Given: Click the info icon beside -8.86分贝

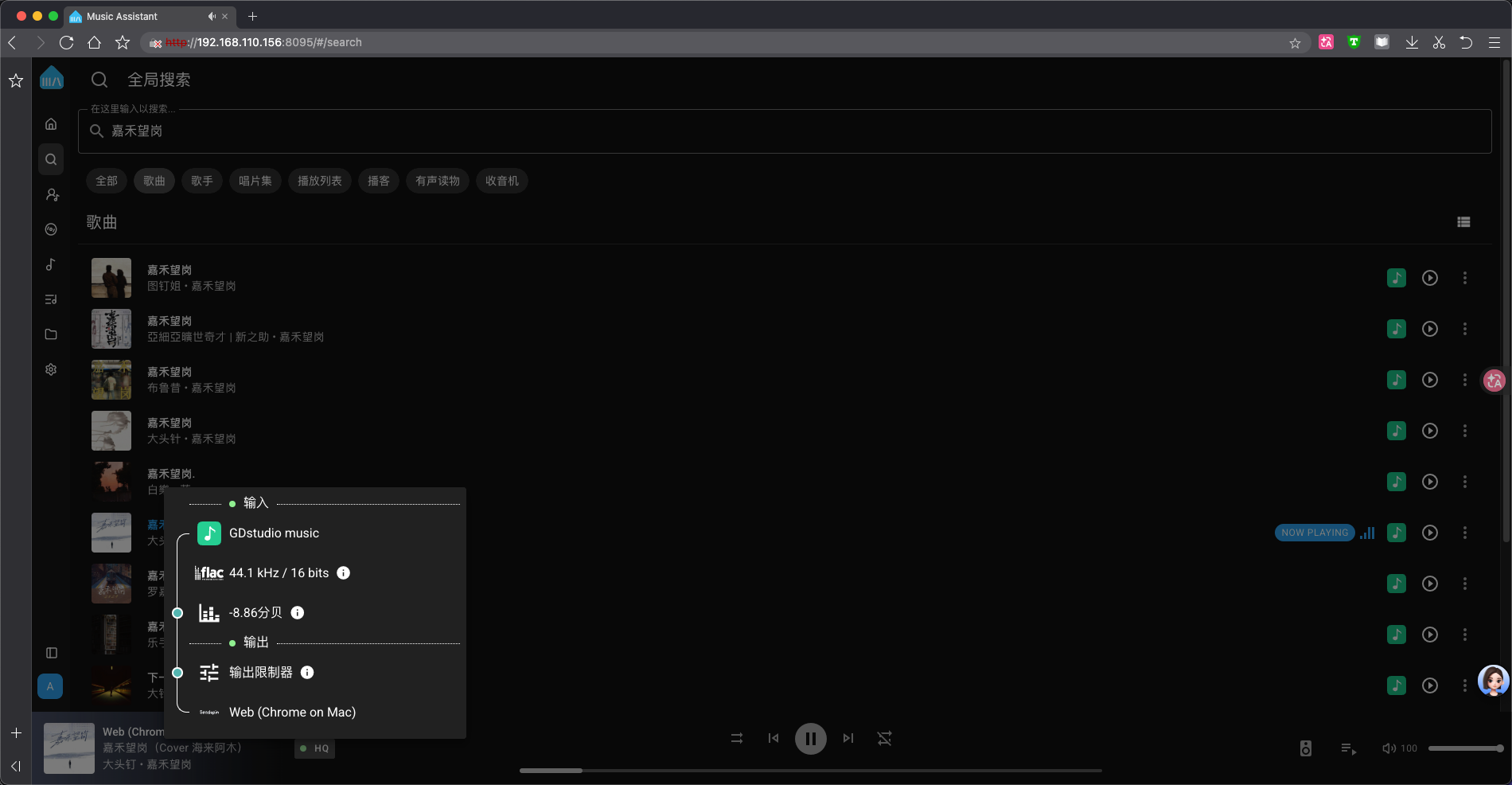Looking at the screenshot, I should (x=298, y=613).
